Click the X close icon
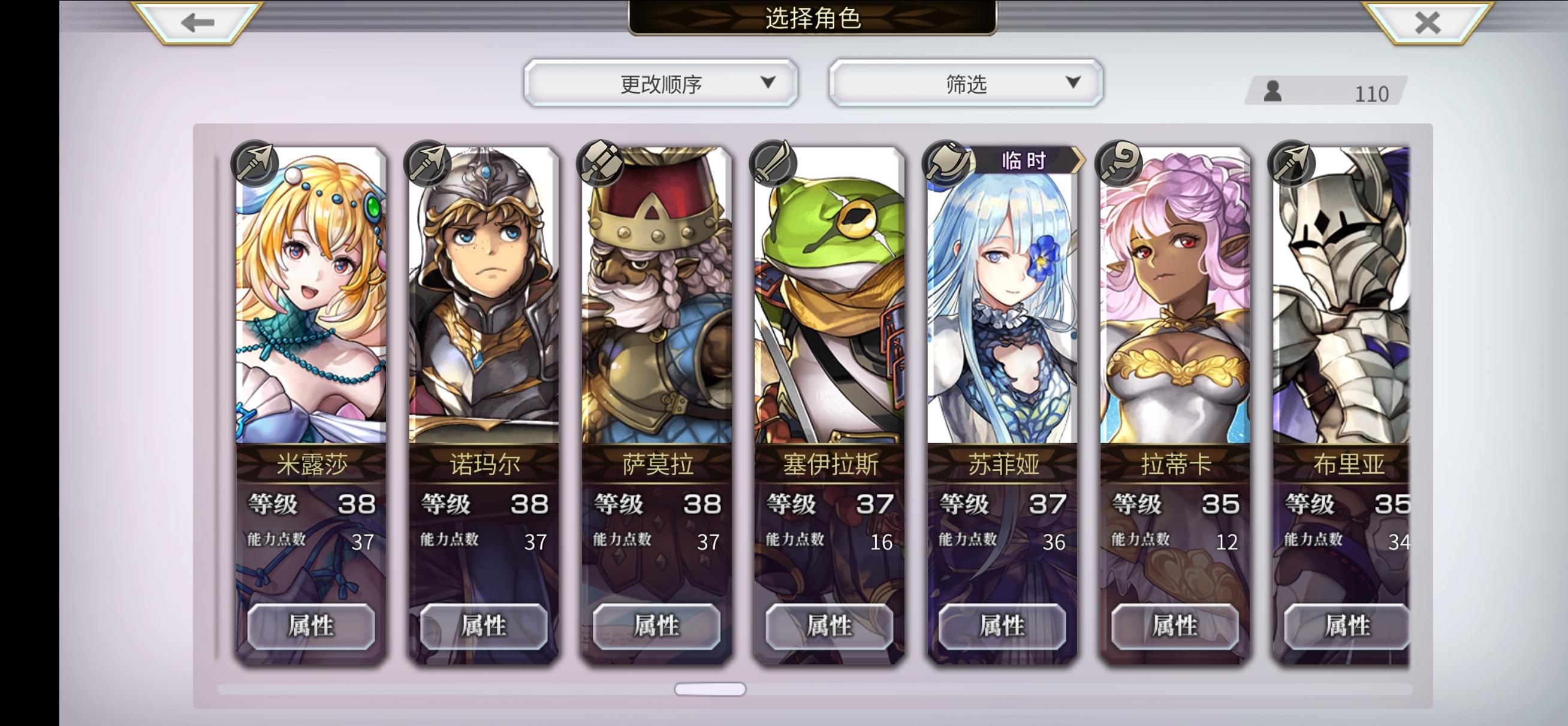The height and width of the screenshot is (726, 1568). [x=1427, y=23]
